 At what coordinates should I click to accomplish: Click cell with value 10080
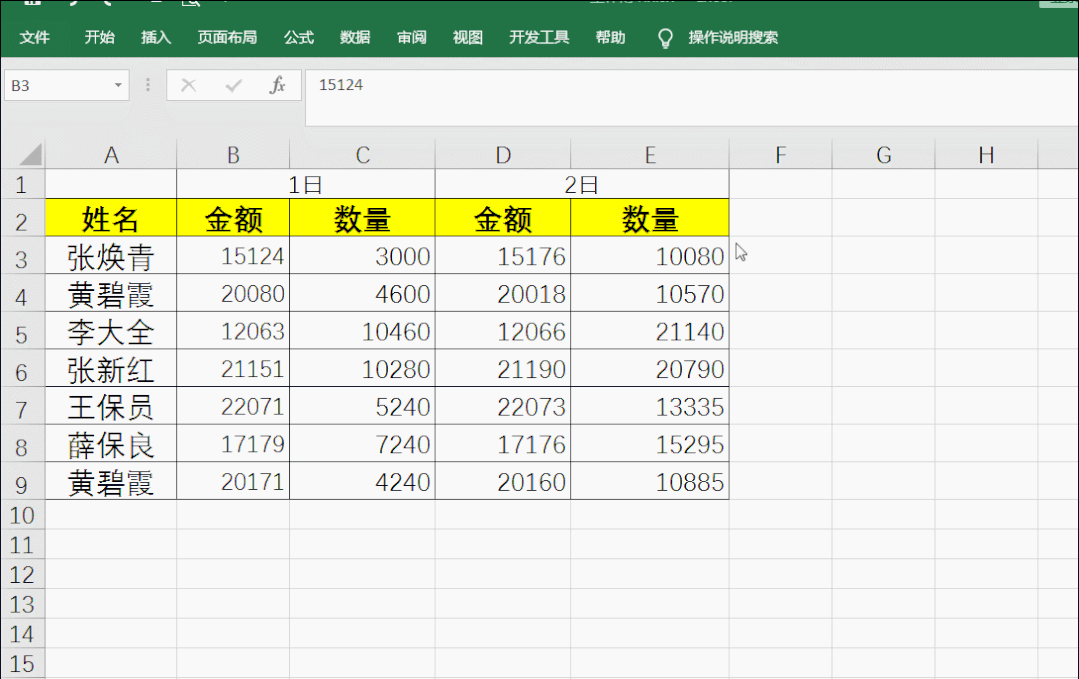tap(650, 256)
